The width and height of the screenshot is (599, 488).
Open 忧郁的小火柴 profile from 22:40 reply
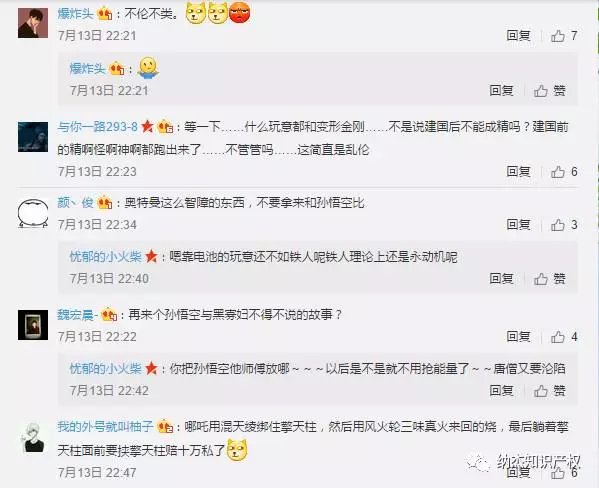click(106, 257)
